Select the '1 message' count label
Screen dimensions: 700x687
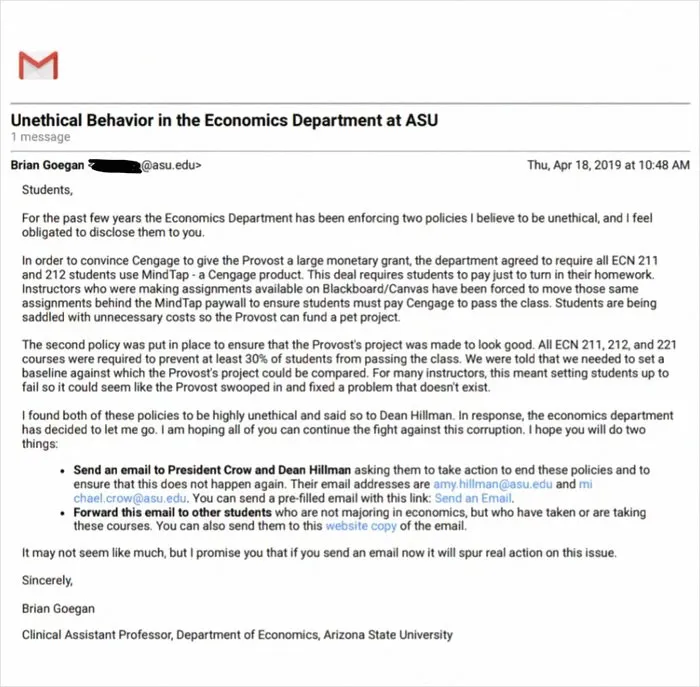pyautogui.click(x=41, y=137)
